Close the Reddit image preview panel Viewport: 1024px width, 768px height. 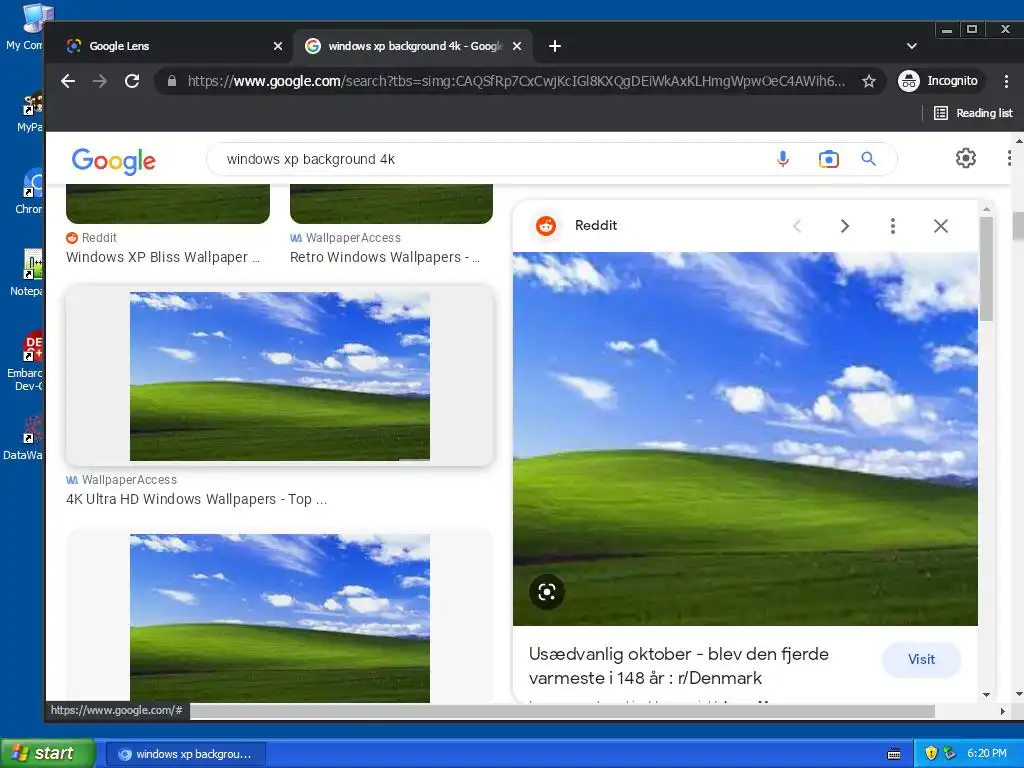[x=940, y=226]
